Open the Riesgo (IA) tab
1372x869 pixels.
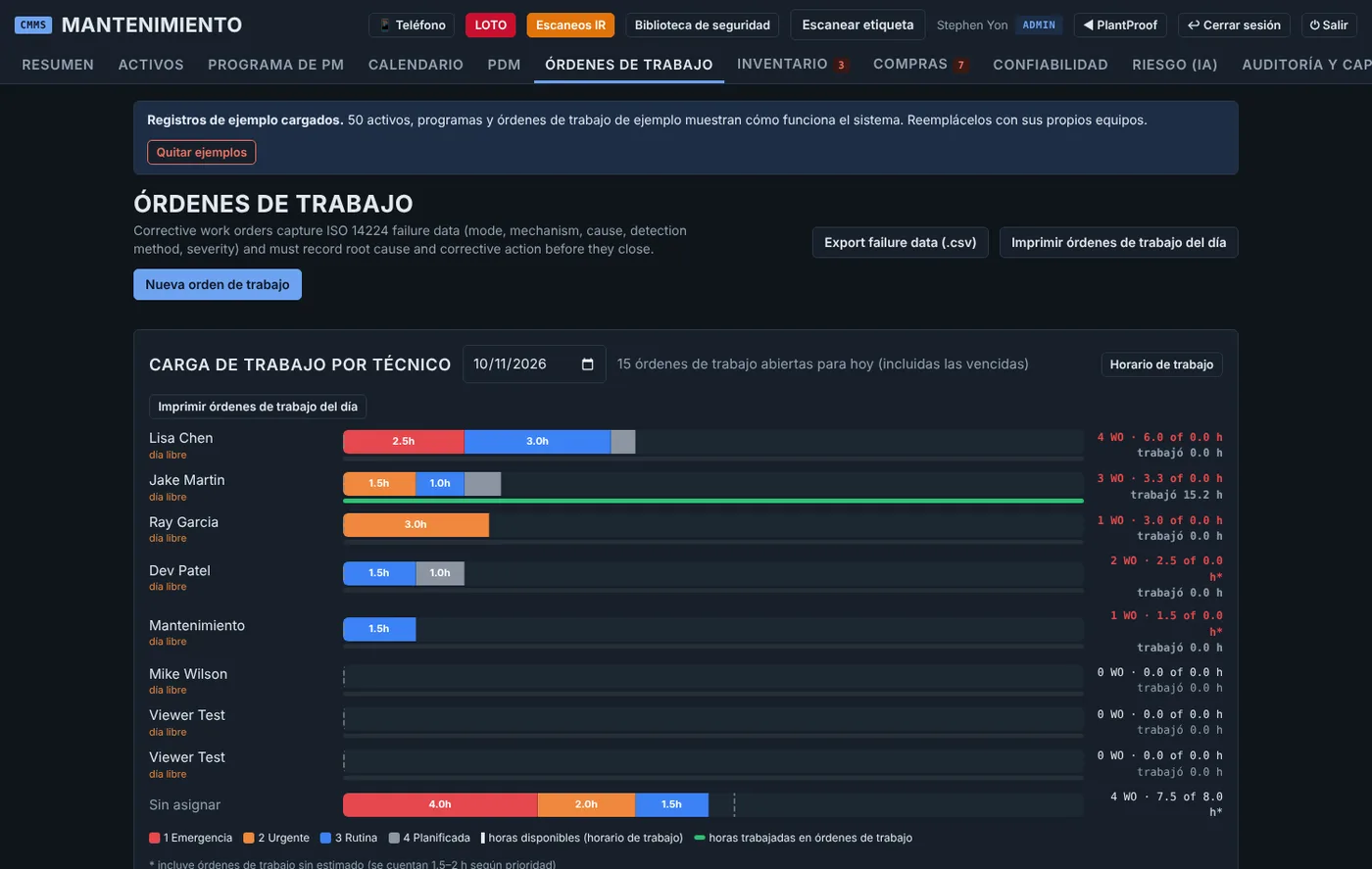pyautogui.click(x=1175, y=65)
